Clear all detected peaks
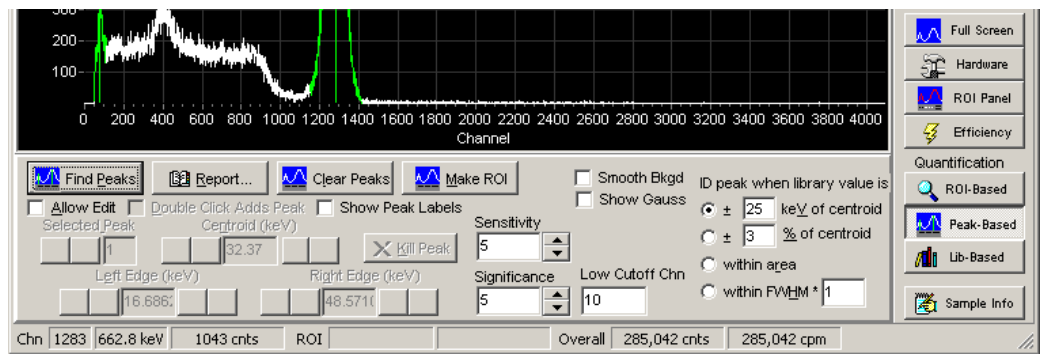 pos(335,178)
